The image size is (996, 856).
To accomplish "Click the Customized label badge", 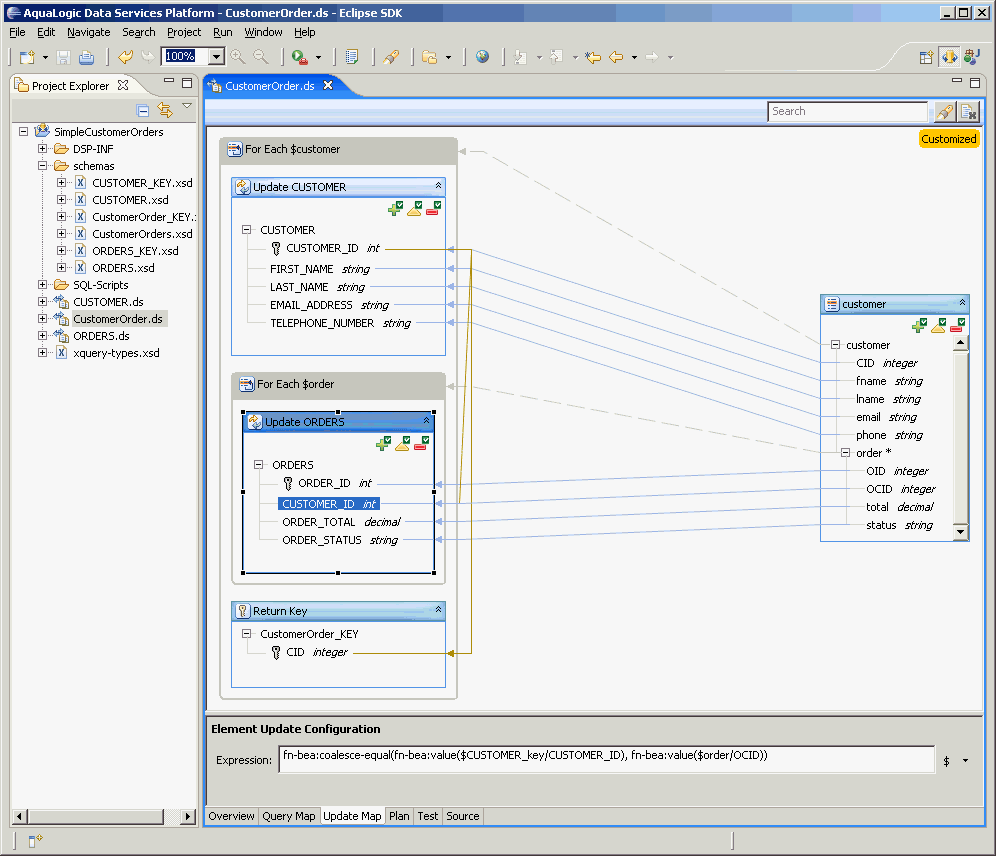I will click(x=949, y=139).
